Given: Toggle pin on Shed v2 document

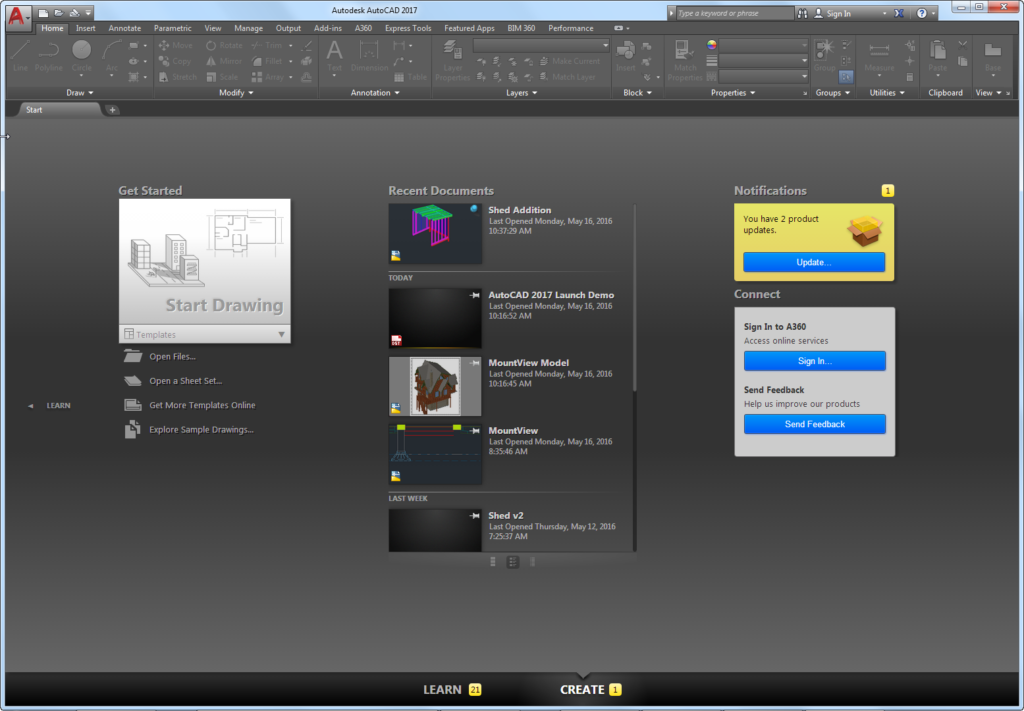Looking at the screenshot, I should point(475,516).
